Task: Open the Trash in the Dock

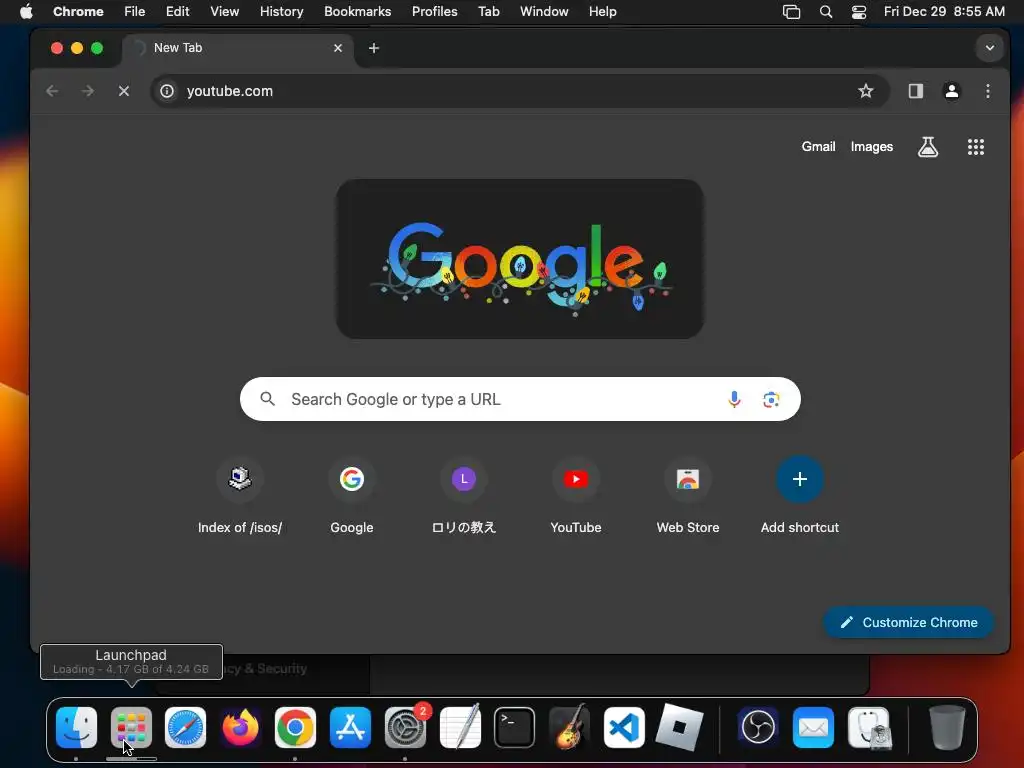Action: pos(947,728)
